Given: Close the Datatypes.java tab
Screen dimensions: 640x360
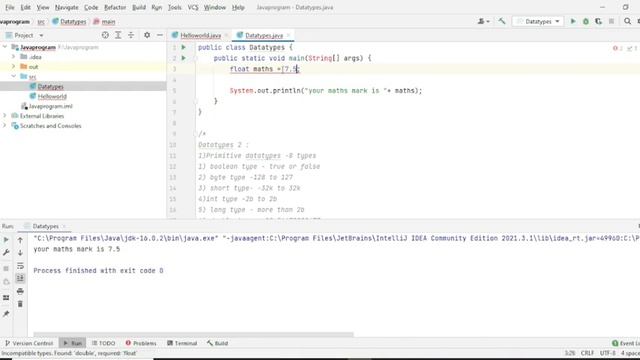Looking at the screenshot, I should pos(288,36).
